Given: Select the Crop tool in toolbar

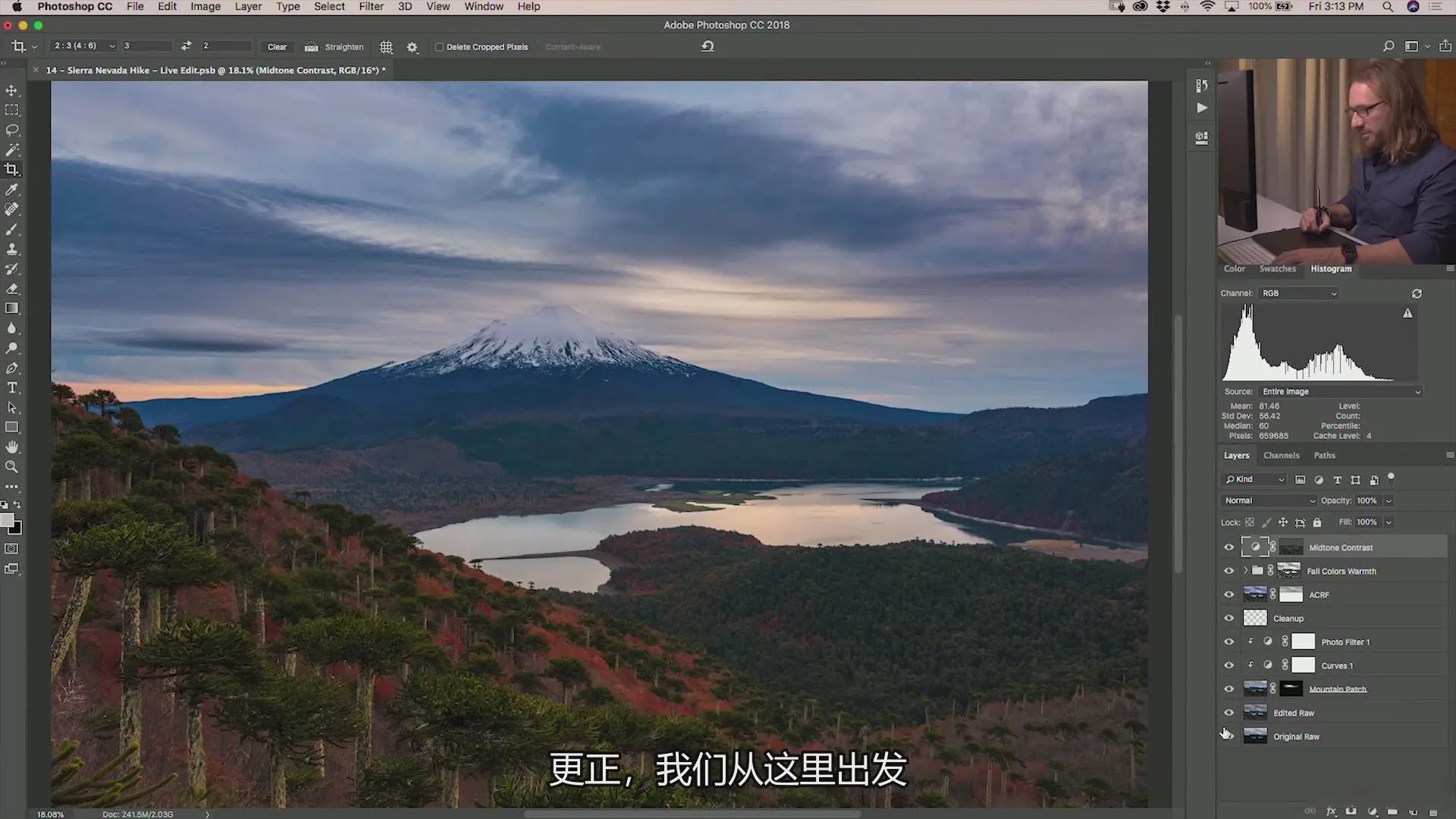Looking at the screenshot, I should click(x=12, y=169).
